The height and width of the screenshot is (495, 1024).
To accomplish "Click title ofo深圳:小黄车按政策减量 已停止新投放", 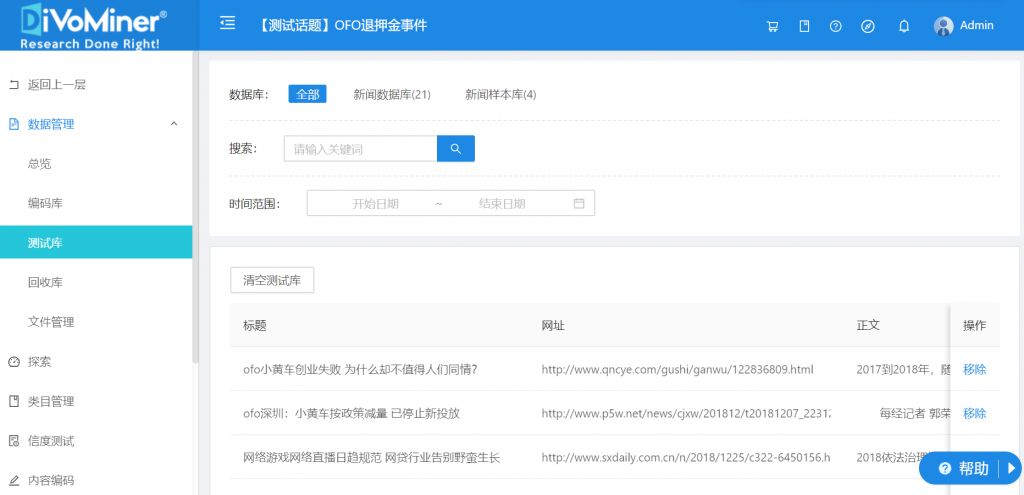I will pos(351,413).
